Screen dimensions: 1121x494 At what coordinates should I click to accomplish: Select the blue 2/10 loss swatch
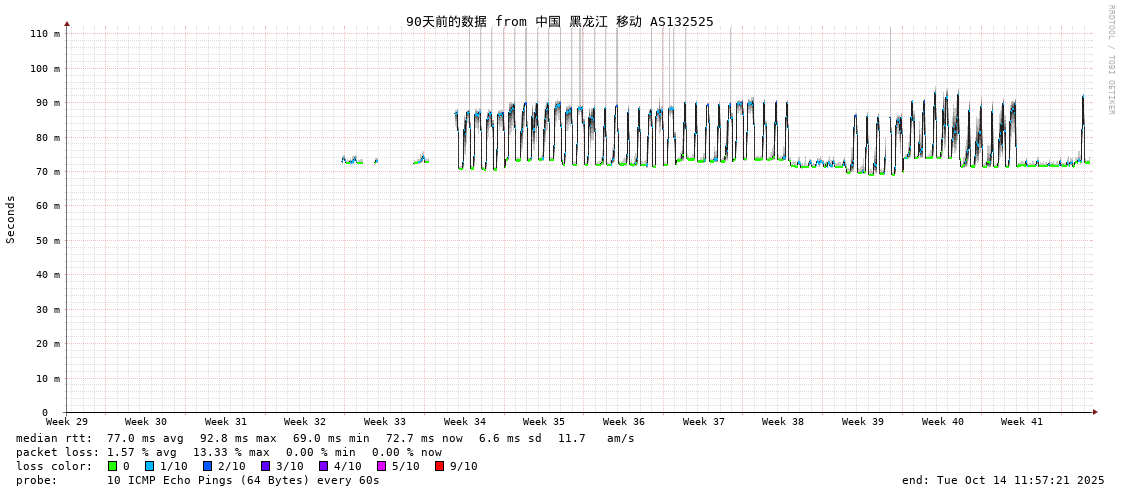tap(207, 466)
